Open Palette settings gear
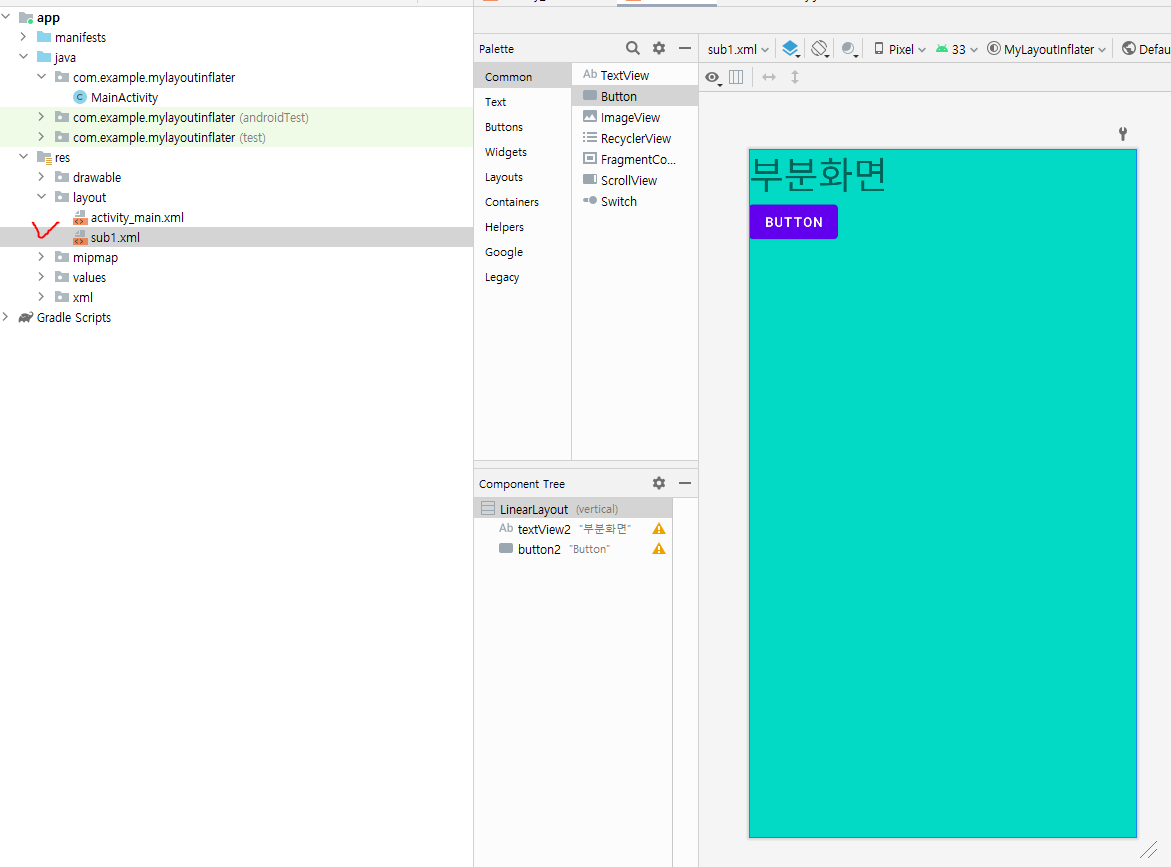Viewport: 1171px width, 867px height. [x=659, y=49]
